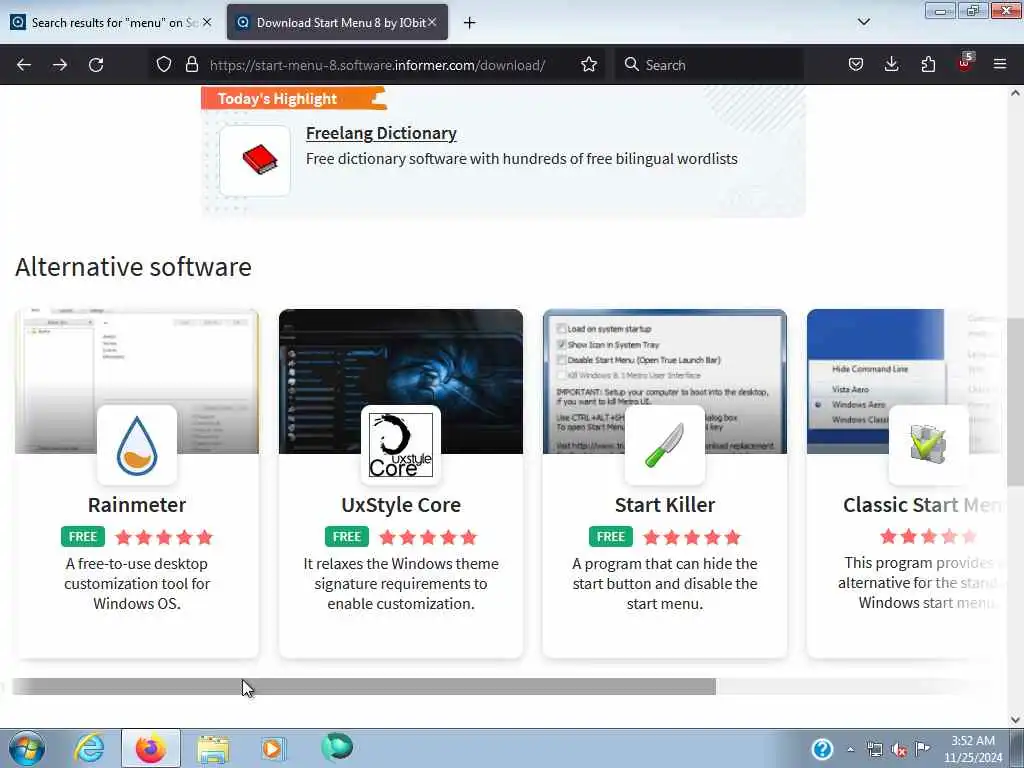Viewport: 1024px width, 768px height.
Task: Click the Rainmeter FREE badge
Action: [x=83, y=537]
